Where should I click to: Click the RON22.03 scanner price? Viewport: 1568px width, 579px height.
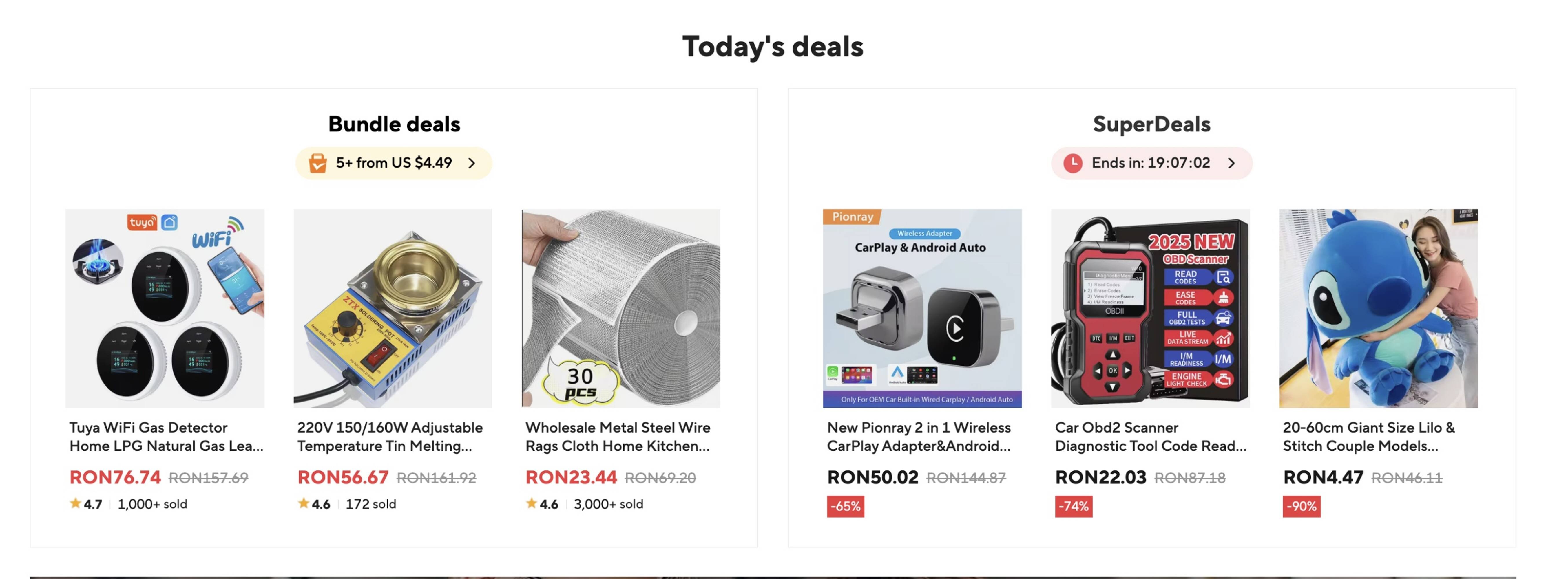[1100, 477]
